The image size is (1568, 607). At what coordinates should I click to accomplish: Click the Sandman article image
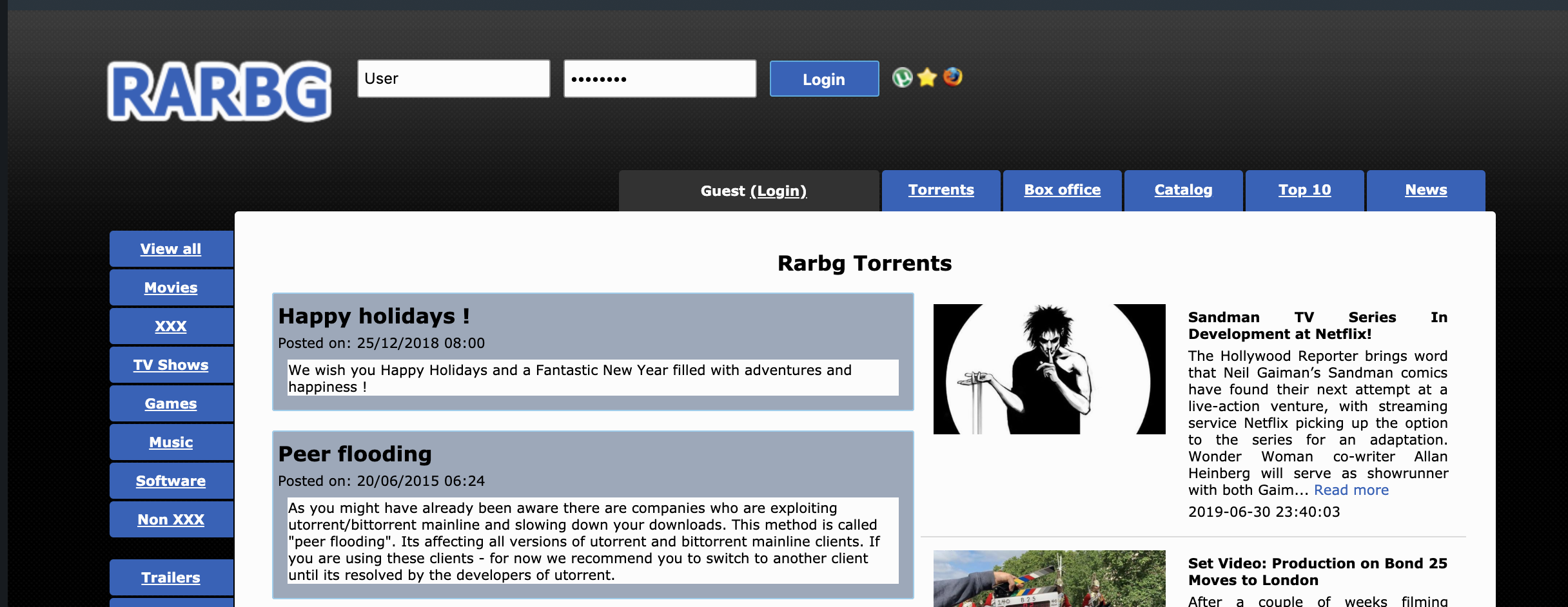(x=1049, y=368)
